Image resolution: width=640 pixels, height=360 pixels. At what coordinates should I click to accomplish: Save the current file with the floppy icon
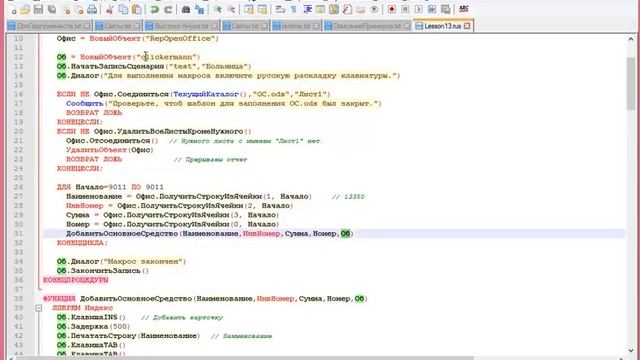pyautogui.click(x=38, y=9)
